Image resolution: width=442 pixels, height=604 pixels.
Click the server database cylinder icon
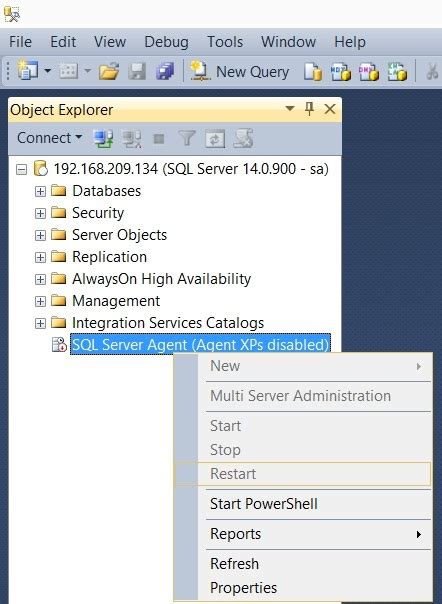[41, 169]
